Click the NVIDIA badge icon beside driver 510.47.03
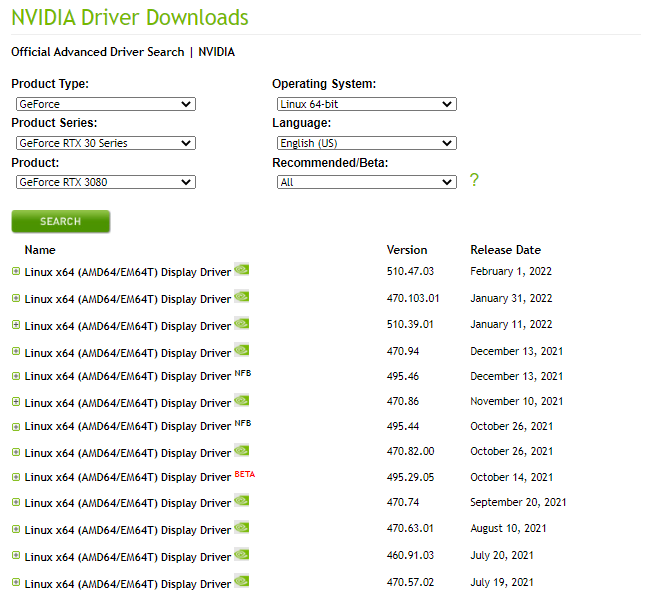 click(x=242, y=269)
